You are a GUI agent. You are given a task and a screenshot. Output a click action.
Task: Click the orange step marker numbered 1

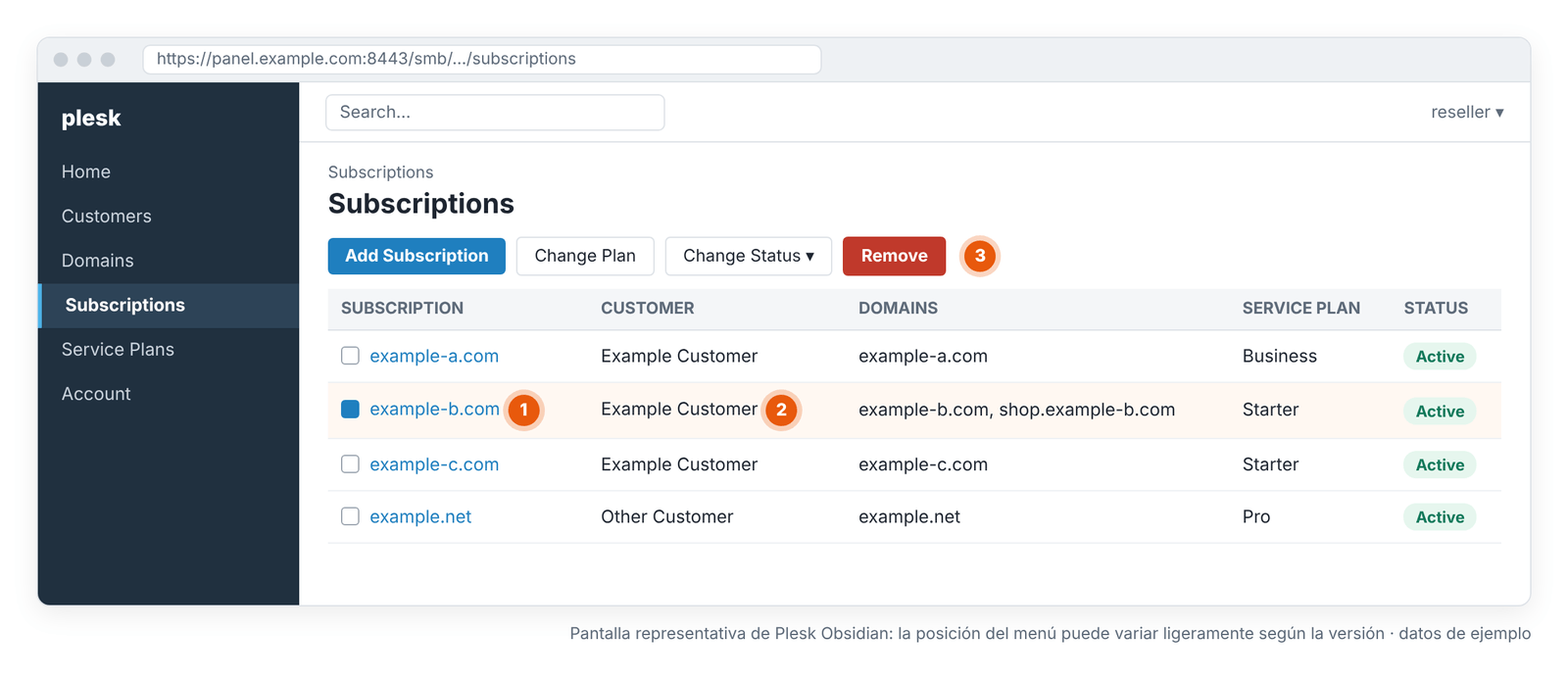click(524, 410)
